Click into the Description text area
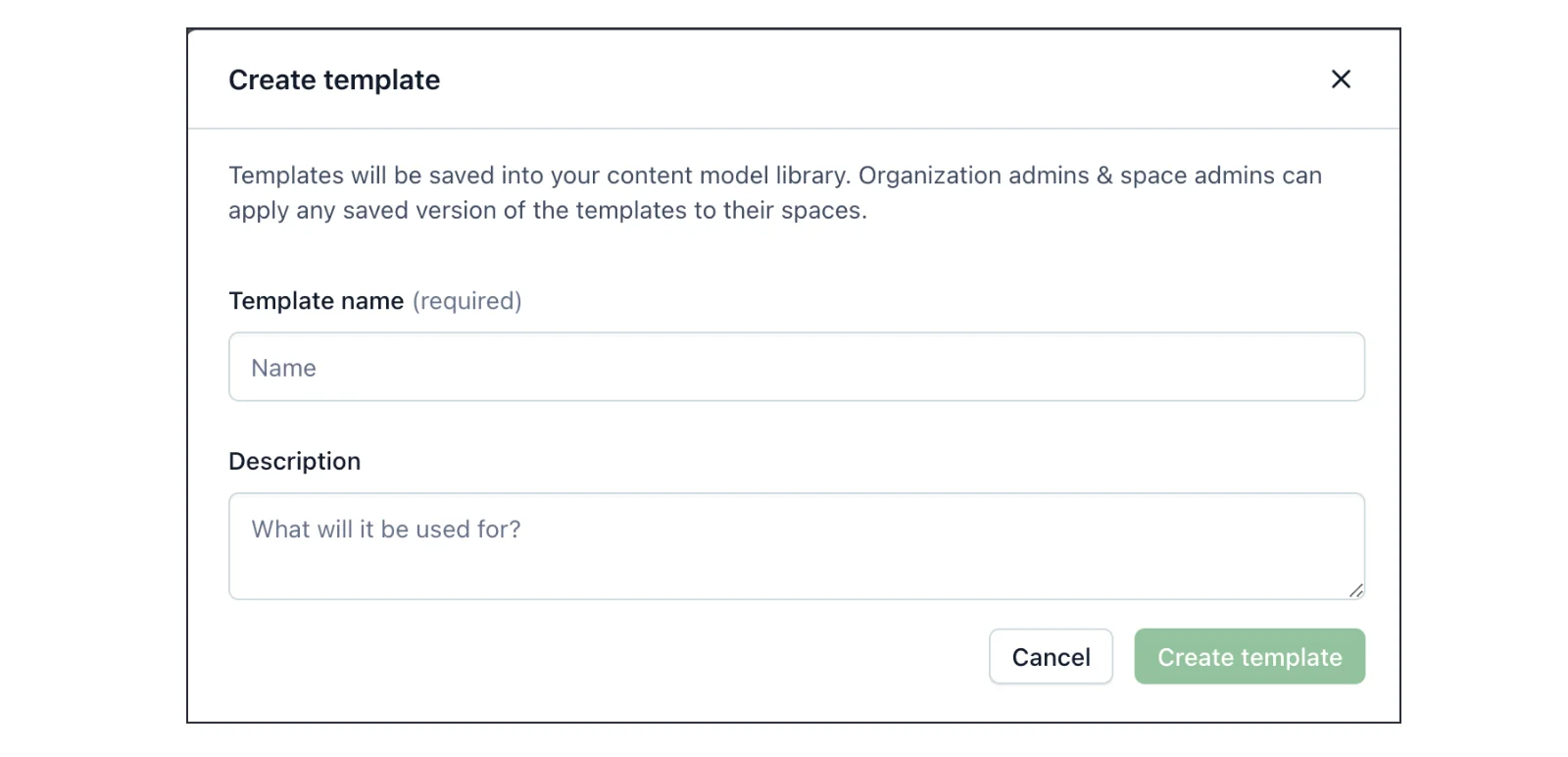This screenshot has width=1568, height=757. (x=797, y=546)
